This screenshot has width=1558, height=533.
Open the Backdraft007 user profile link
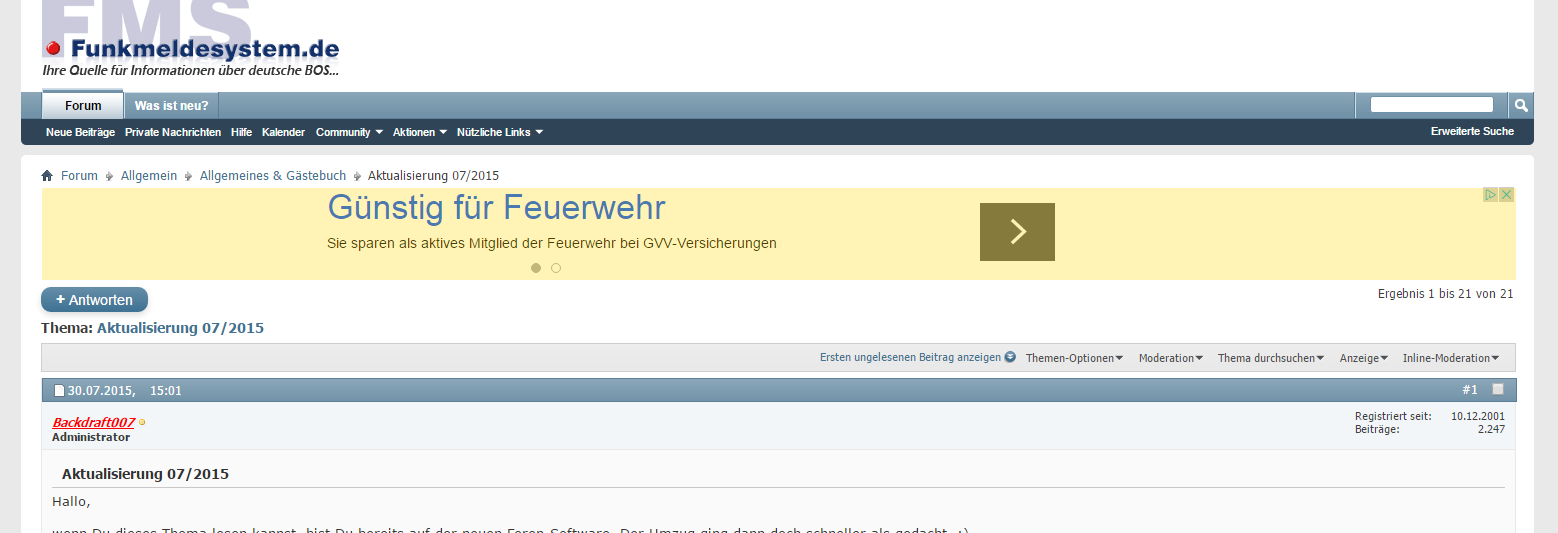(x=93, y=422)
